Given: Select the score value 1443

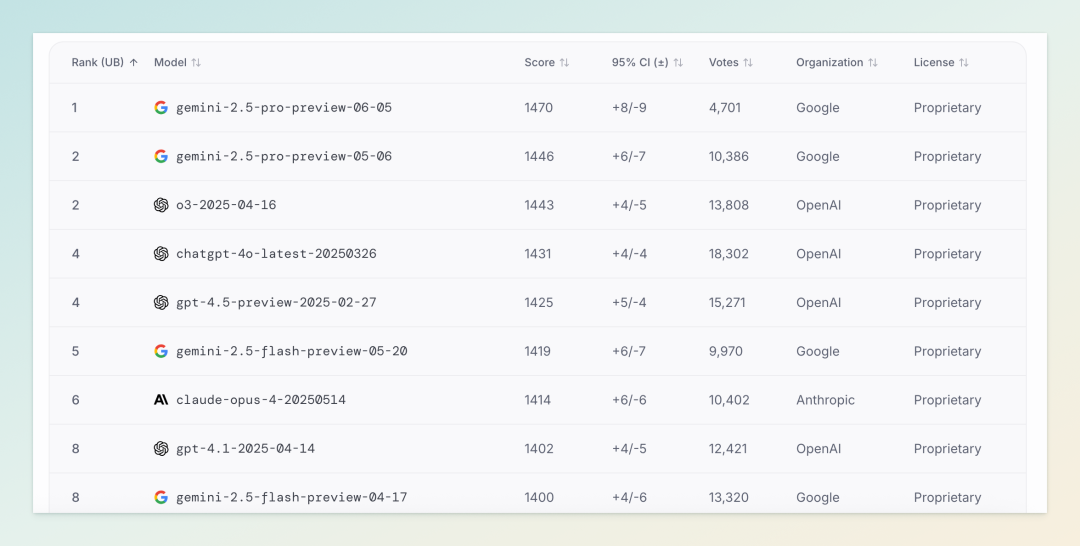Looking at the screenshot, I should click(539, 205).
